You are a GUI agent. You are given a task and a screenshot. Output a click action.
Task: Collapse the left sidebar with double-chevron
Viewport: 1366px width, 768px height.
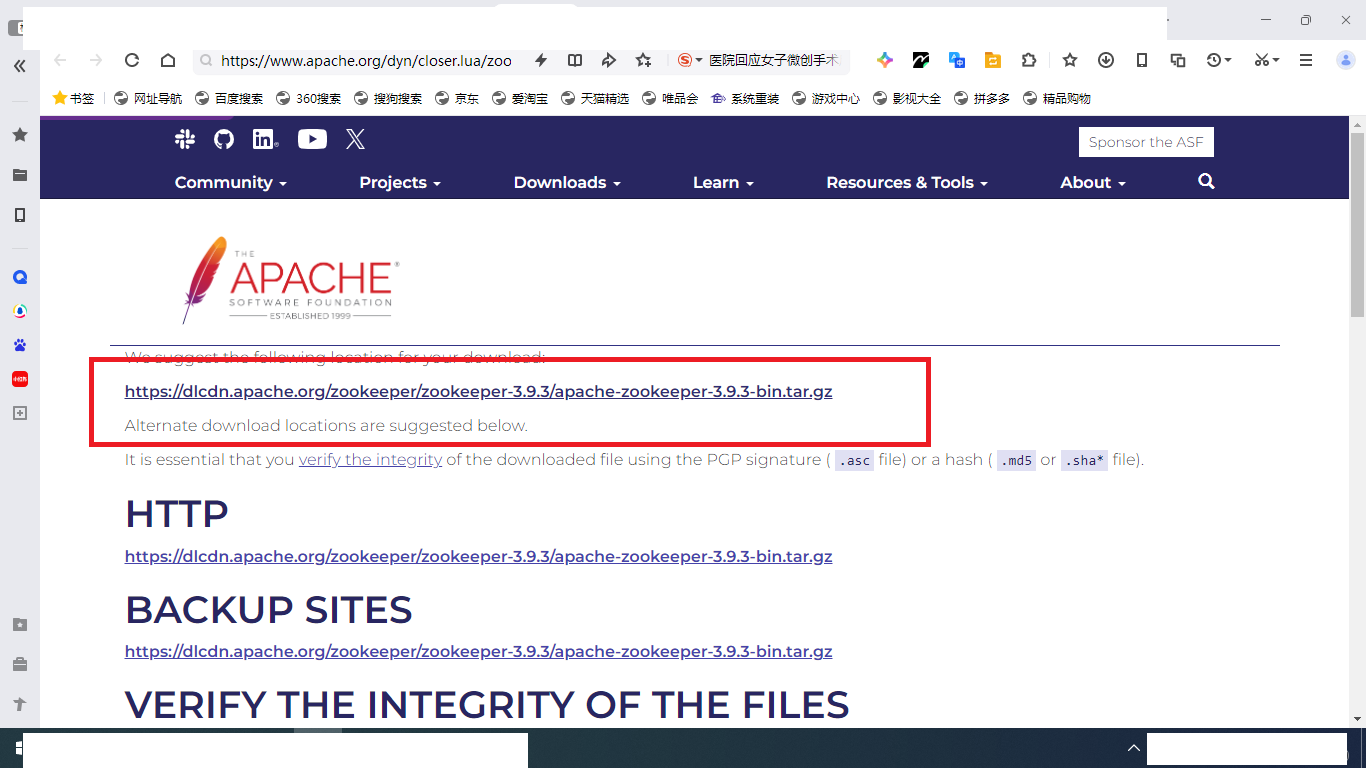[20, 66]
